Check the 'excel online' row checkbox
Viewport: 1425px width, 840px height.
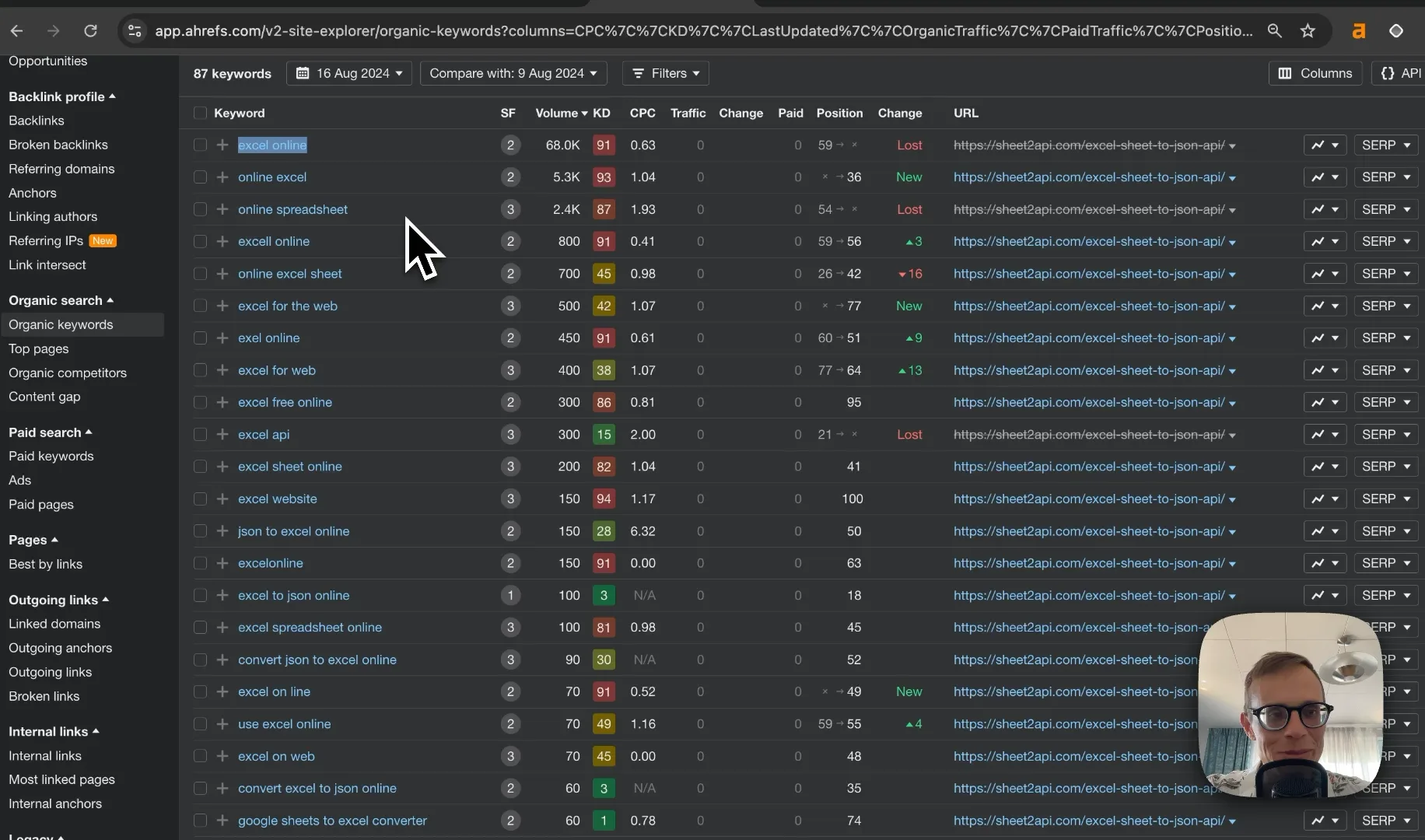click(200, 145)
